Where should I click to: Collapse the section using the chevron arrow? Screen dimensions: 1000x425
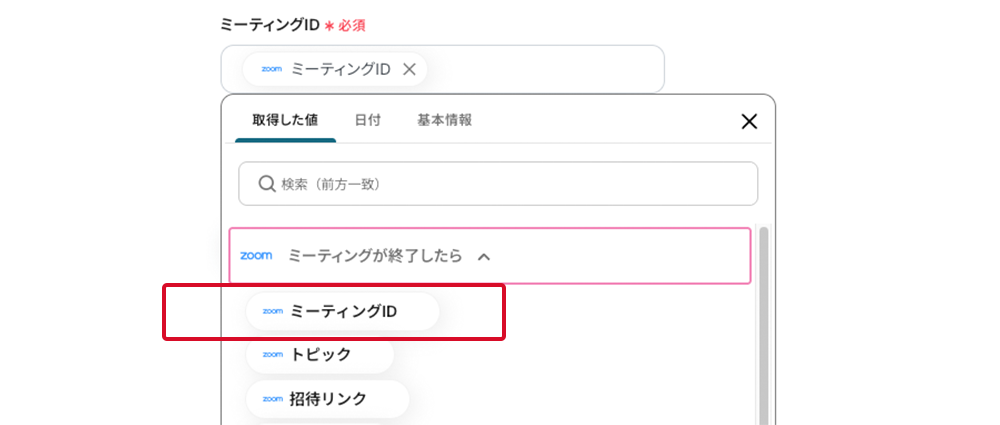click(484, 257)
